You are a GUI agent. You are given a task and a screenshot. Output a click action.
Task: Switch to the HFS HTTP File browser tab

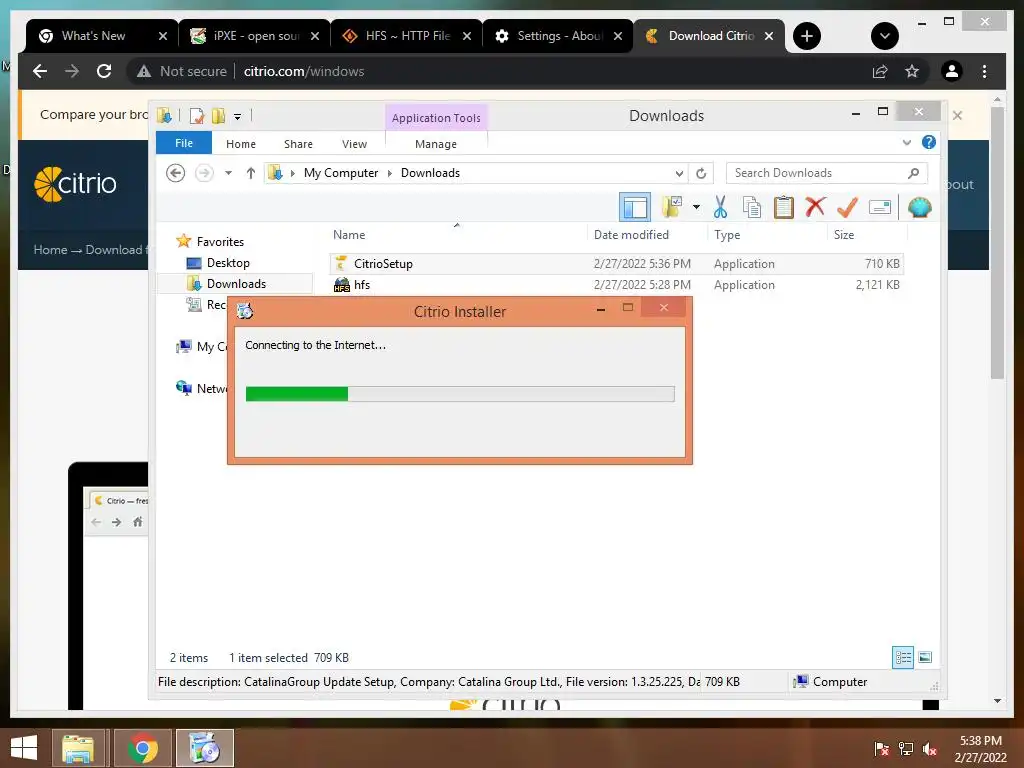pos(406,36)
